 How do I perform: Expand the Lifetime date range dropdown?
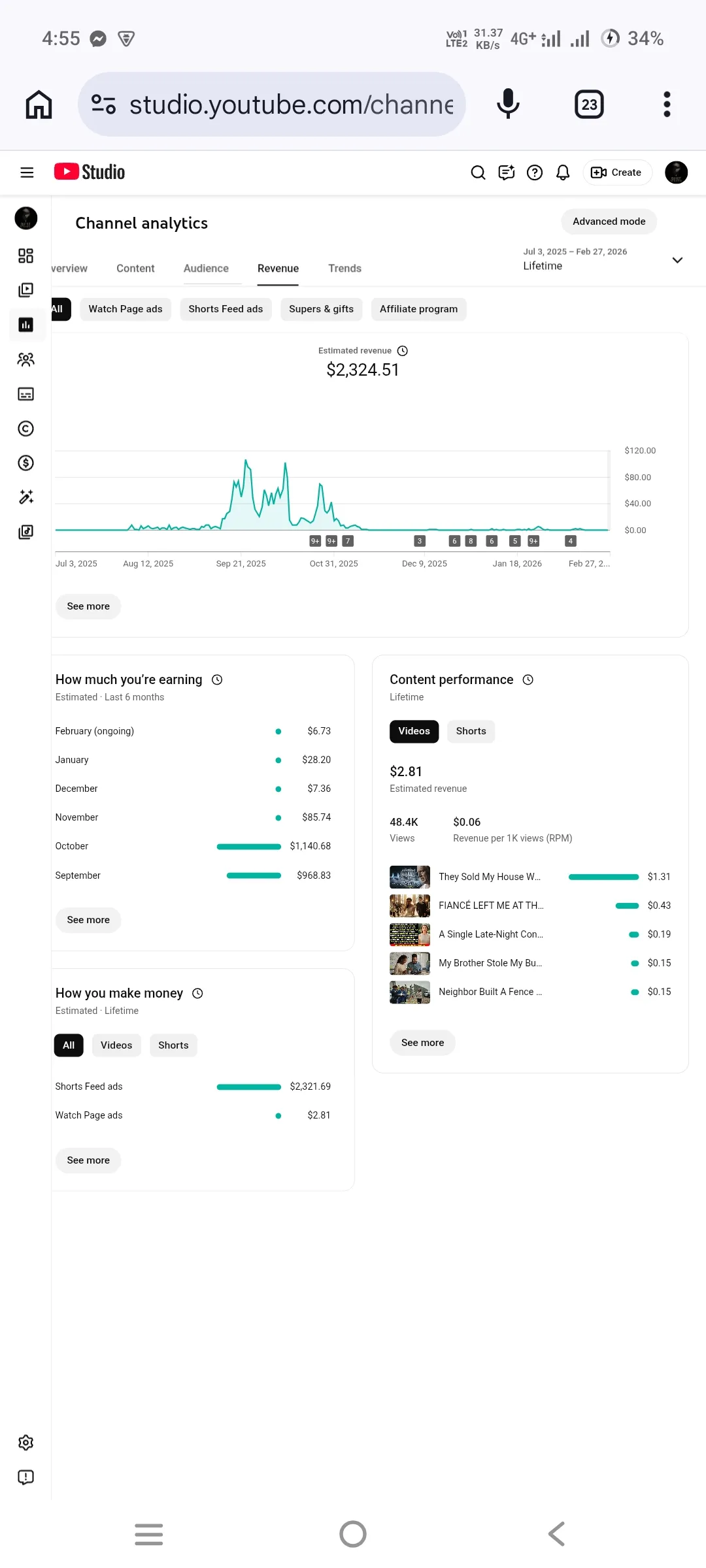click(x=603, y=260)
